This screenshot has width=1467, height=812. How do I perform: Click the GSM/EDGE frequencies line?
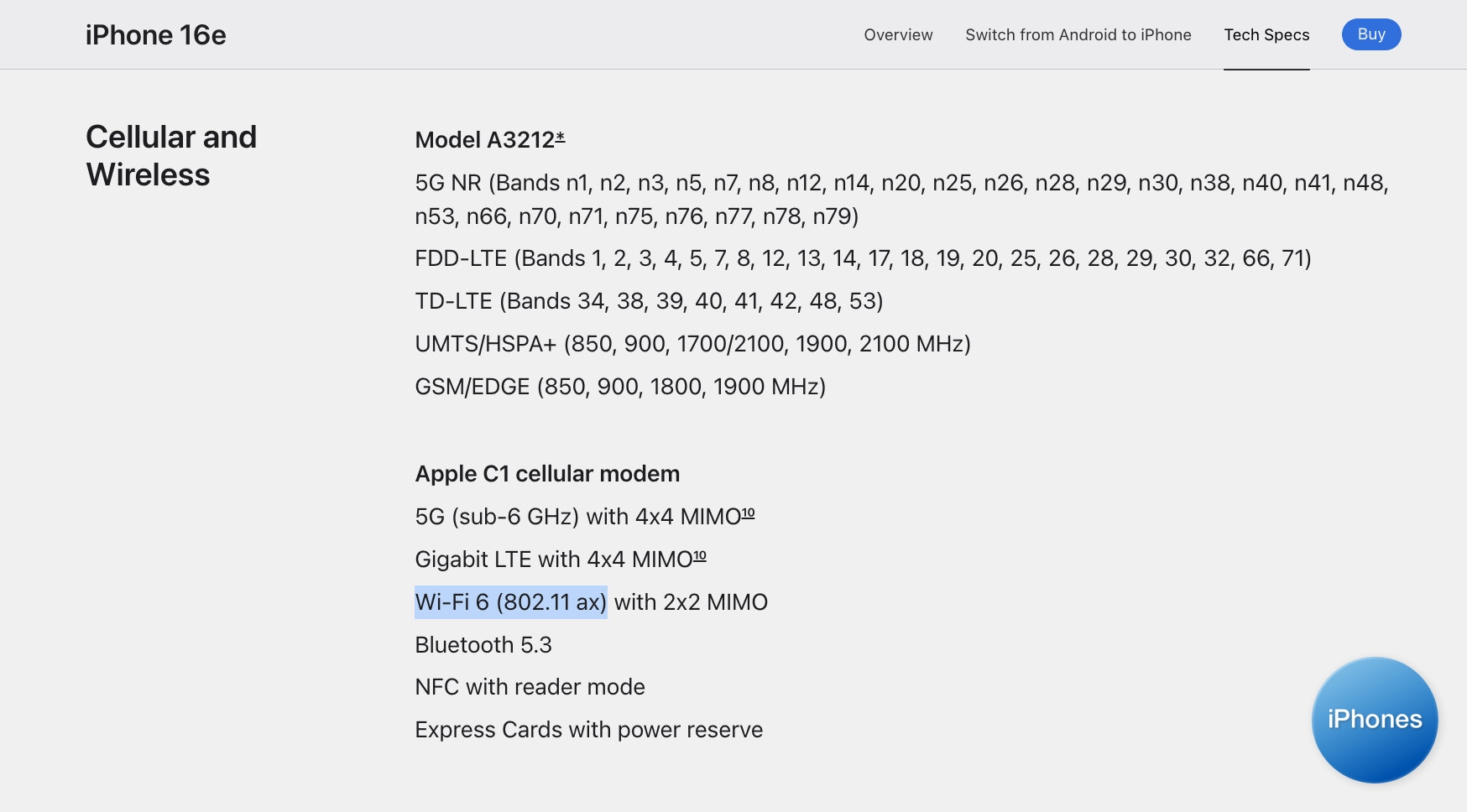click(620, 387)
